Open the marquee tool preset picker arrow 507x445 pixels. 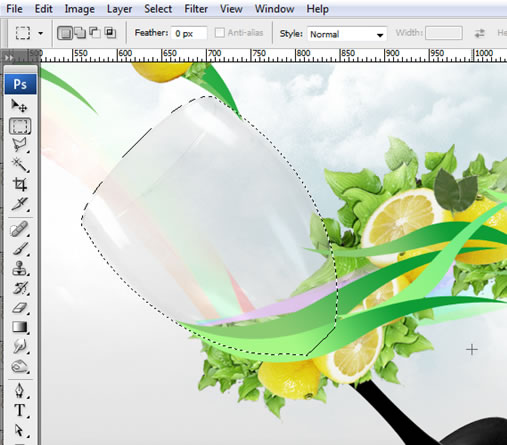pyautogui.click(x=41, y=33)
